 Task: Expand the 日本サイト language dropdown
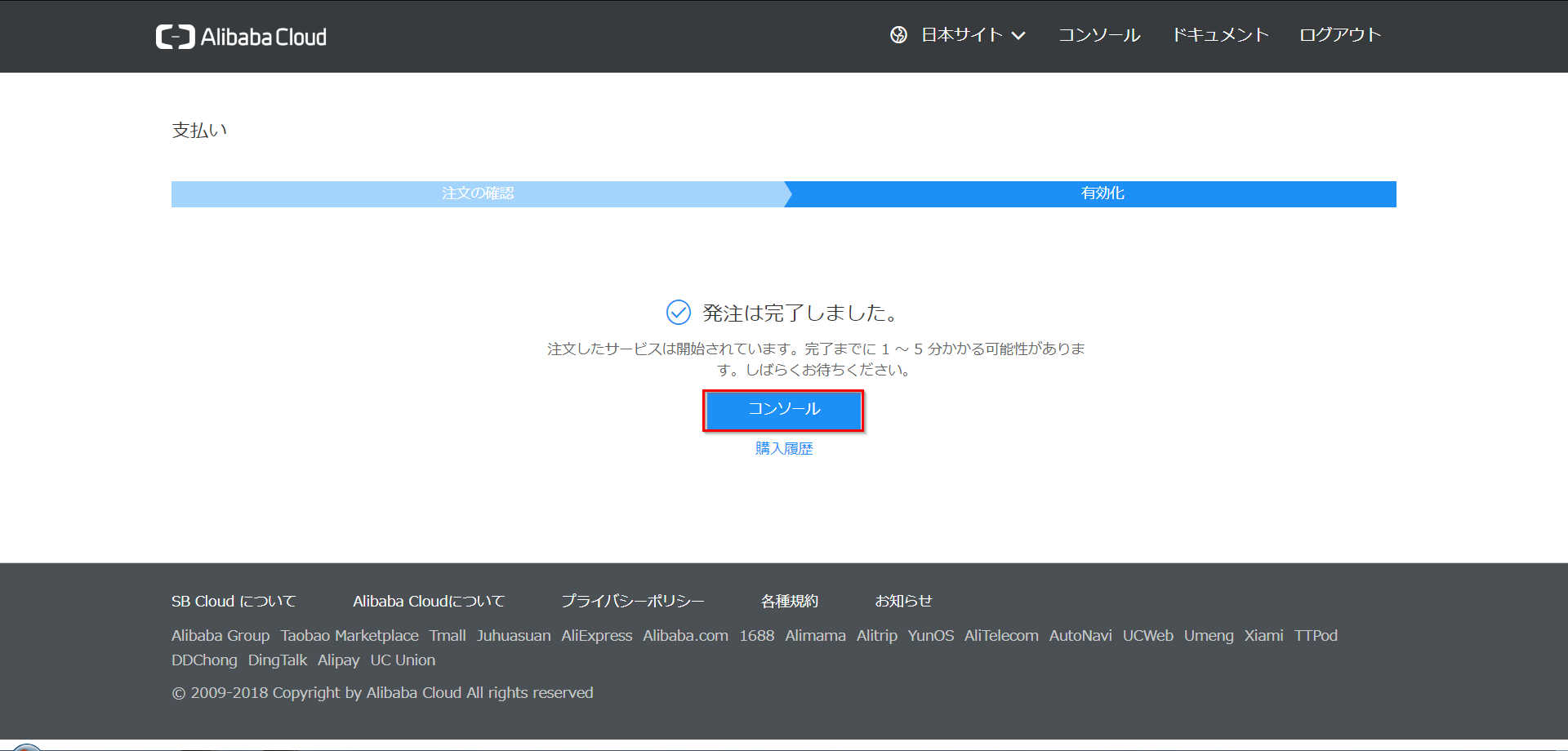click(x=973, y=35)
